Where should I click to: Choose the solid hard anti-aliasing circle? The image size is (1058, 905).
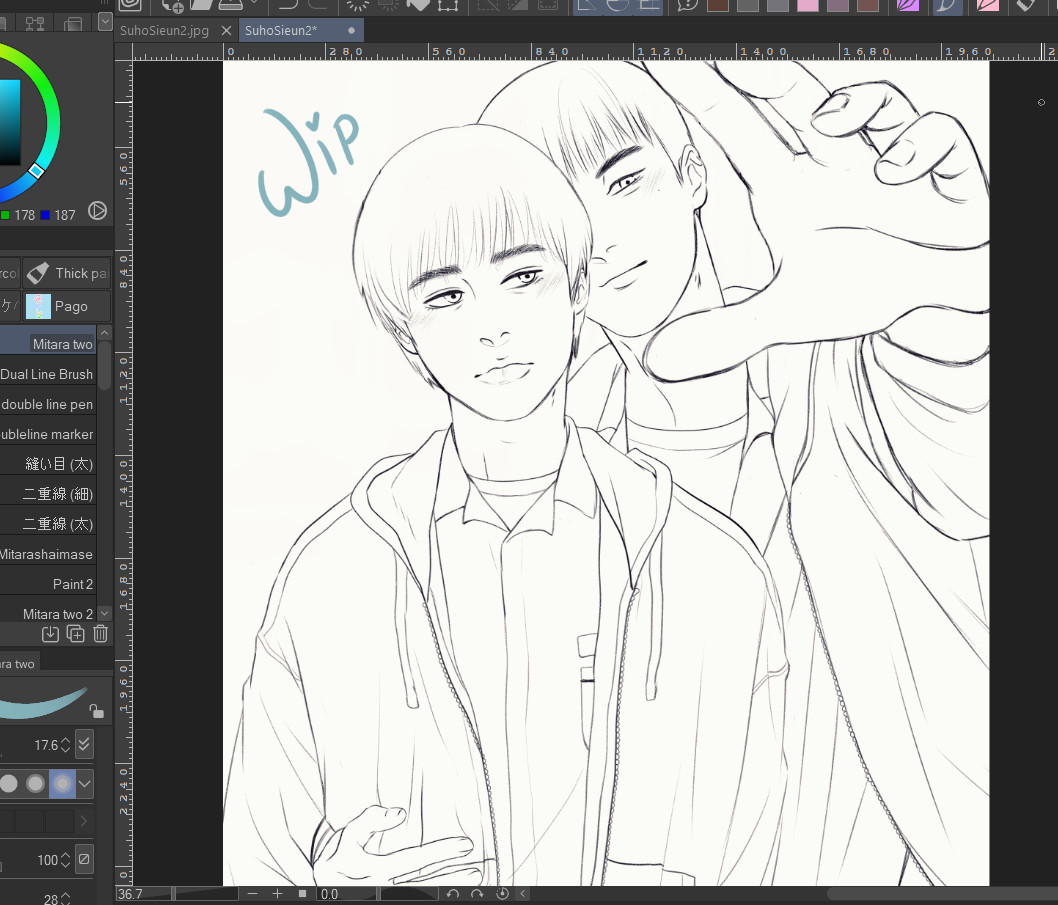(8, 783)
